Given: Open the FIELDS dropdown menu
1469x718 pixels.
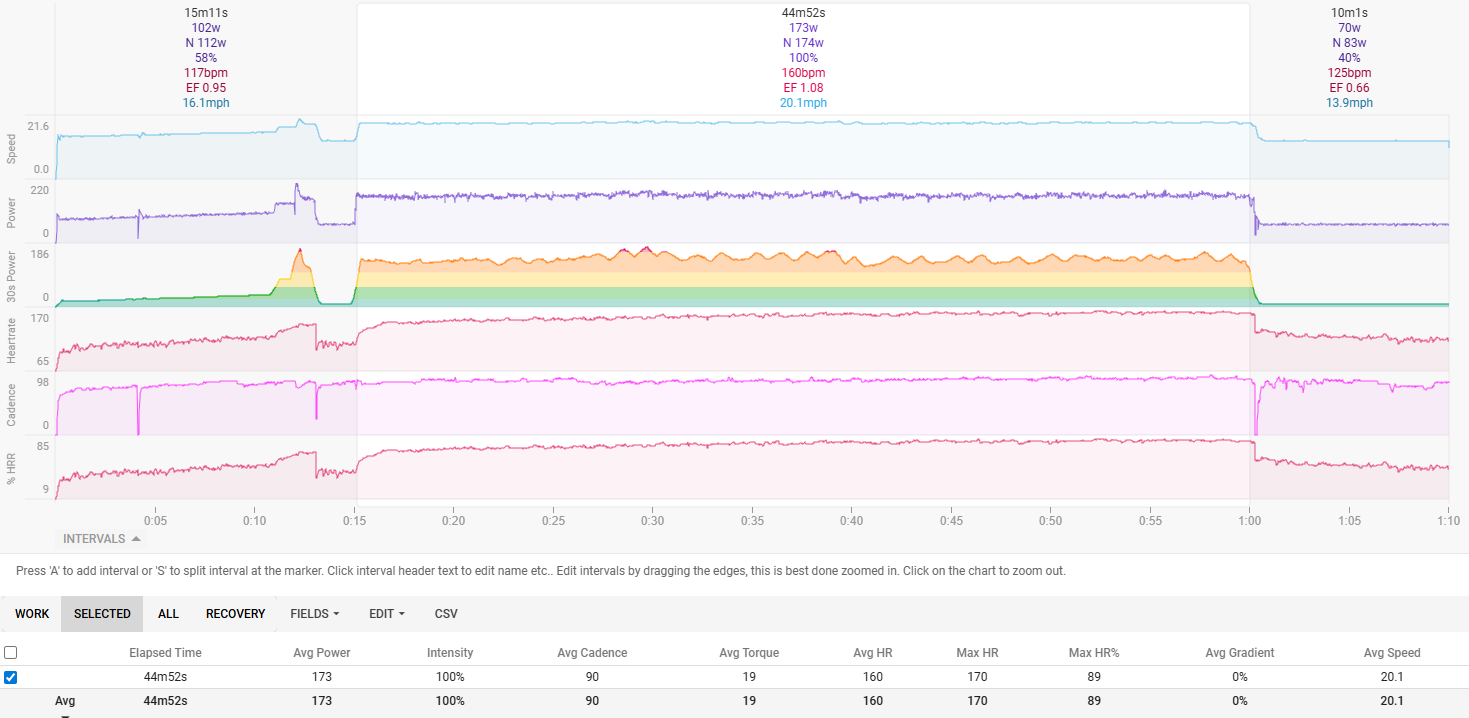Looking at the screenshot, I should (x=314, y=613).
